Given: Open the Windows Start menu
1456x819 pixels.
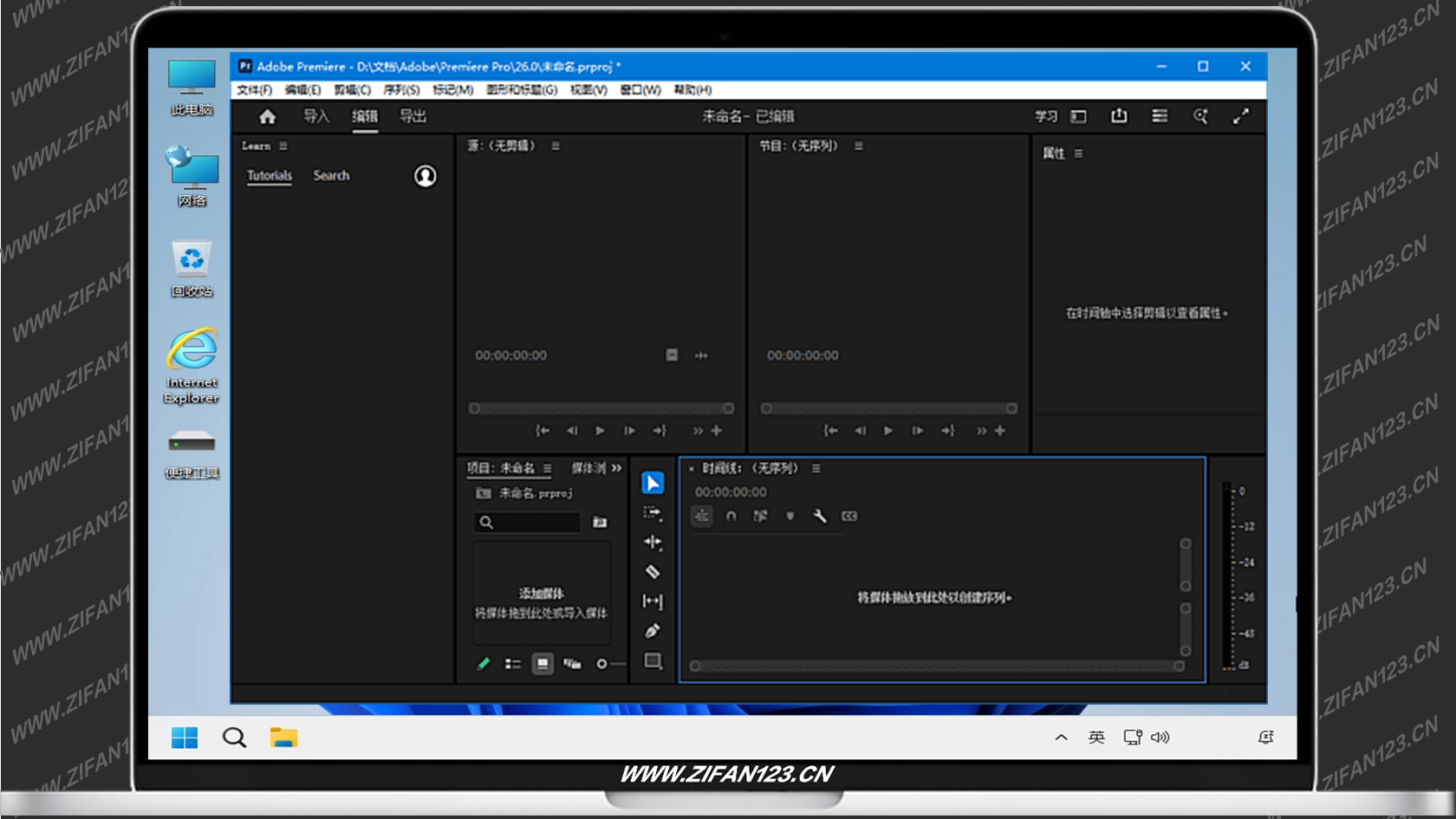Looking at the screenshot, I should click(x=185, y=738).
